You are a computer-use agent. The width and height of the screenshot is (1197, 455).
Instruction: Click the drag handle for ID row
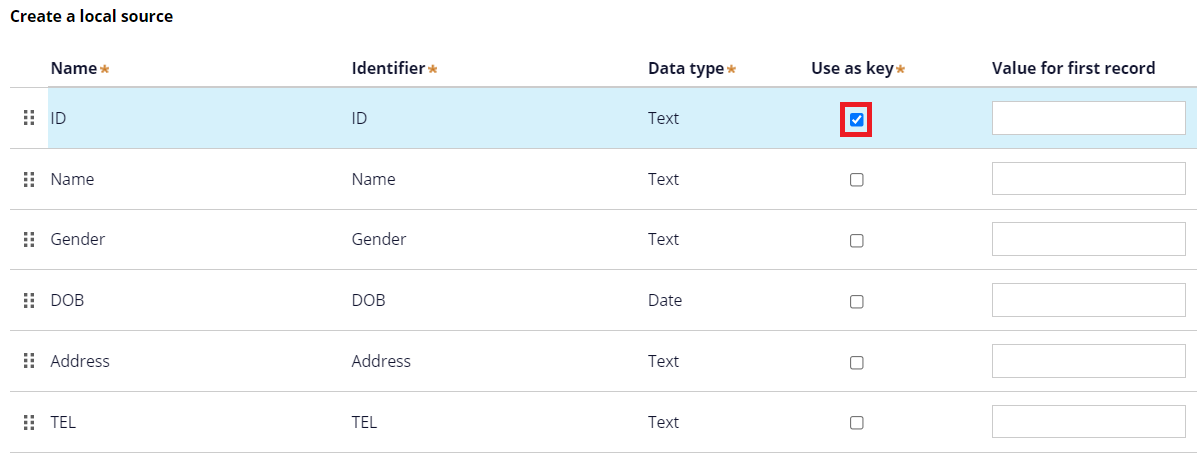click(29, 118)
